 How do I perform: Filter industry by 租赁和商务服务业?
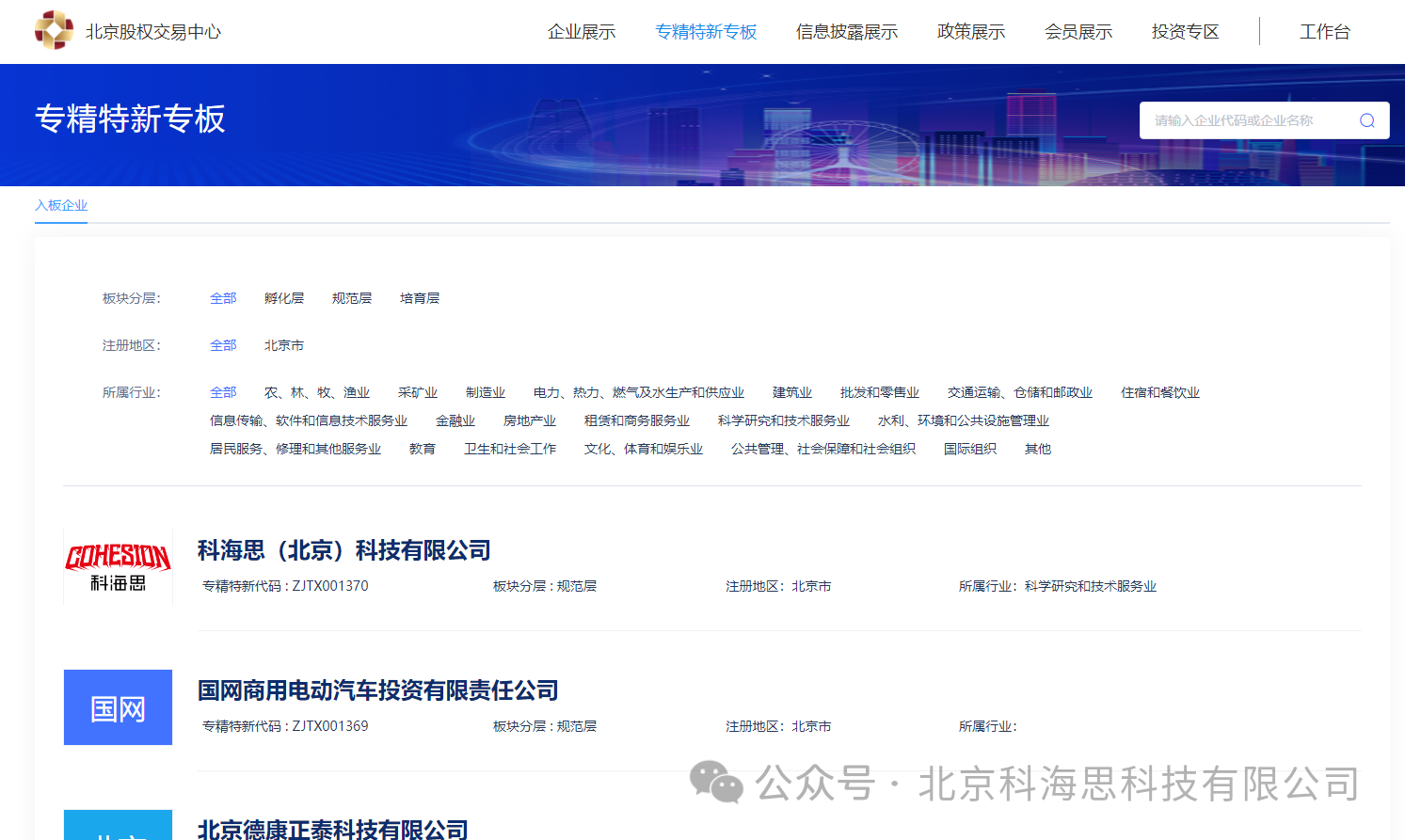click(x=637, y=420)
